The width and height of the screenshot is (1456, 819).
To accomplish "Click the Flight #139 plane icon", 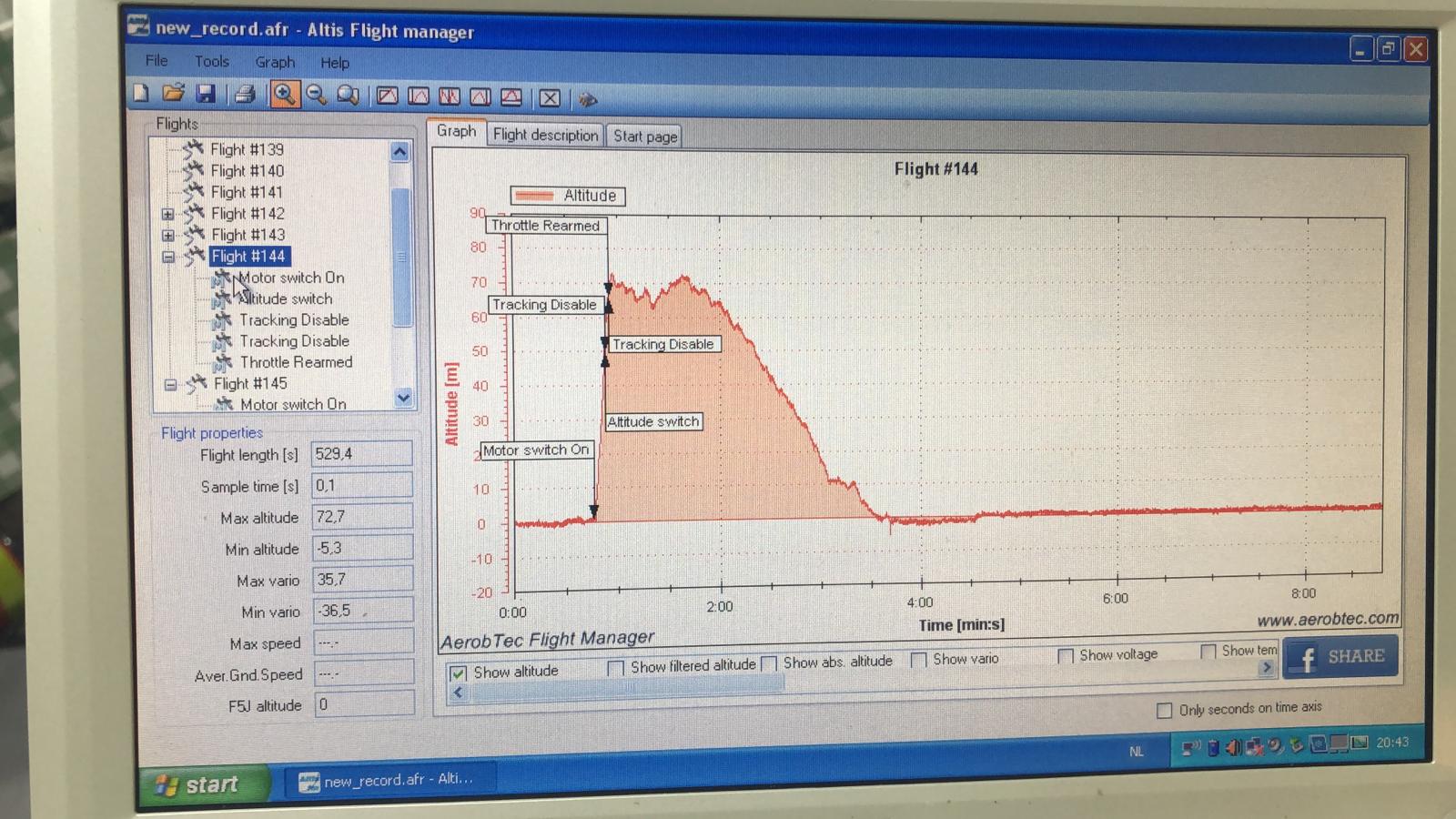I will point(193,148).
